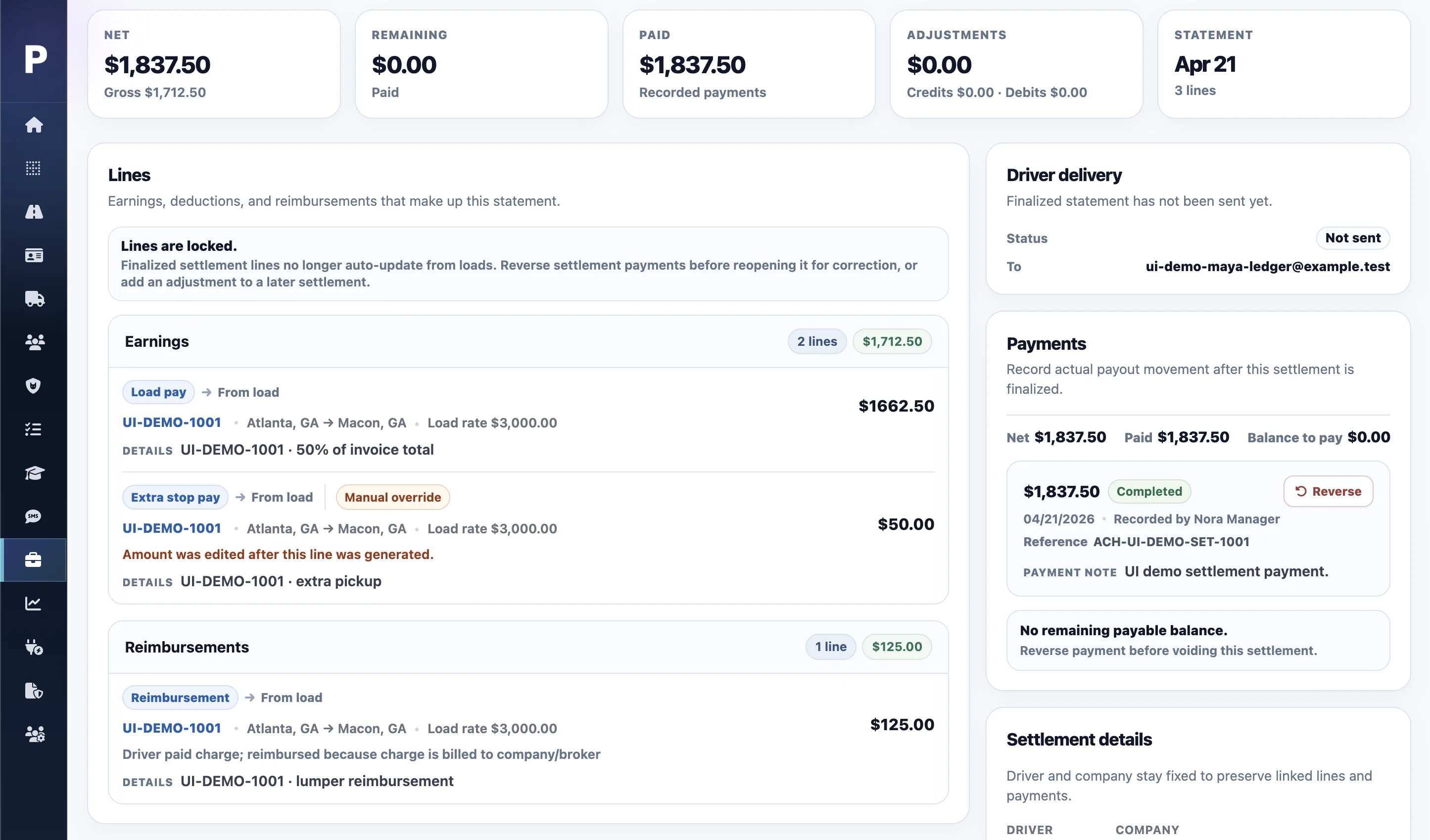Click the $1662.50 load pay amount
1430x840 pixels.
[896, 406]
